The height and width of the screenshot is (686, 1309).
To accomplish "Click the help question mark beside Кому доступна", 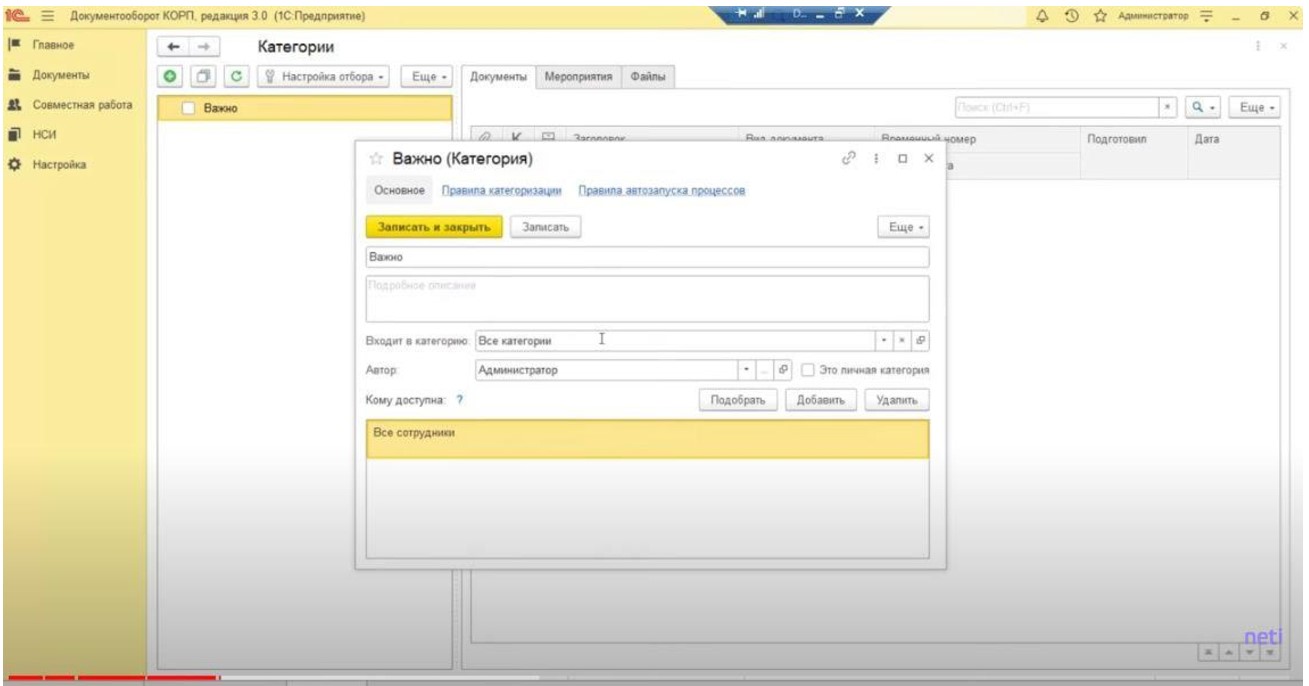I will pyautogui.click(x=459, y=400).
